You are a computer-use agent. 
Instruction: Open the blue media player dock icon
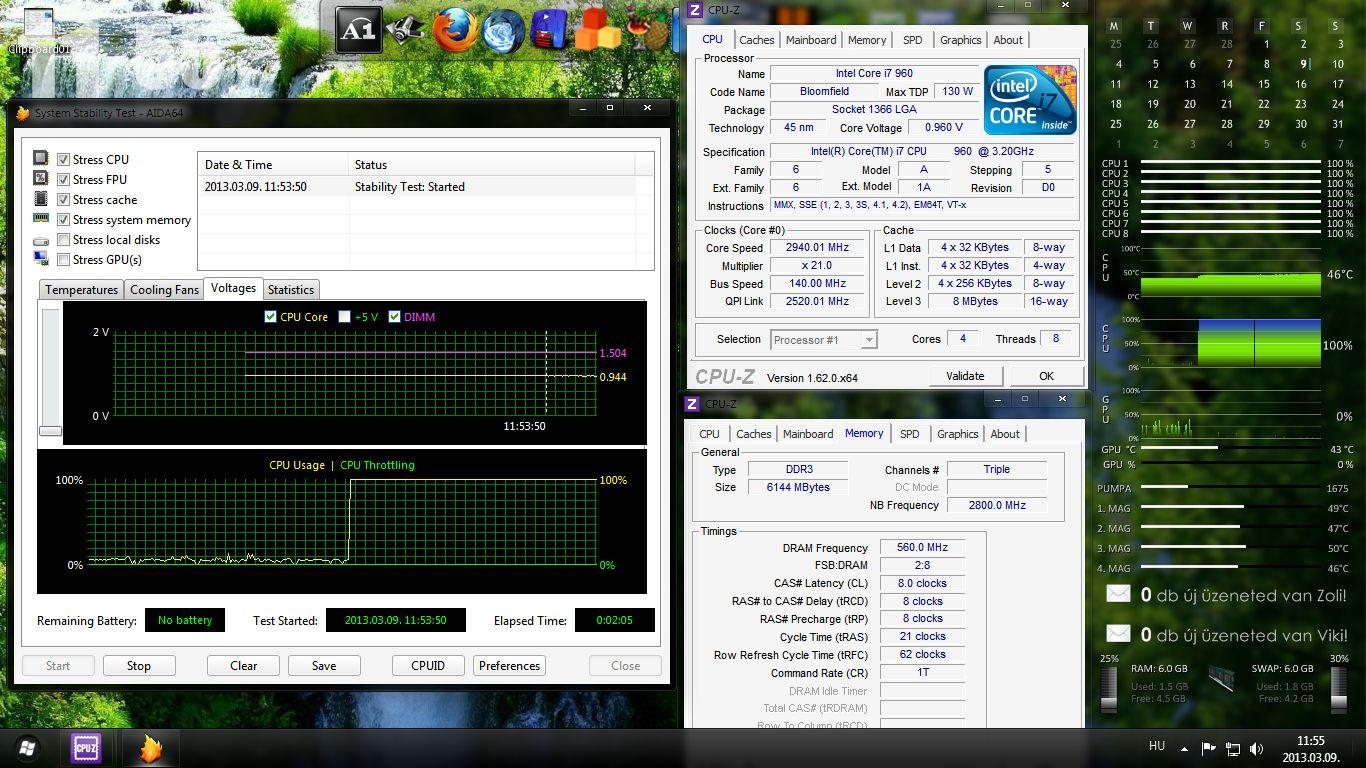tap(549, 30)
